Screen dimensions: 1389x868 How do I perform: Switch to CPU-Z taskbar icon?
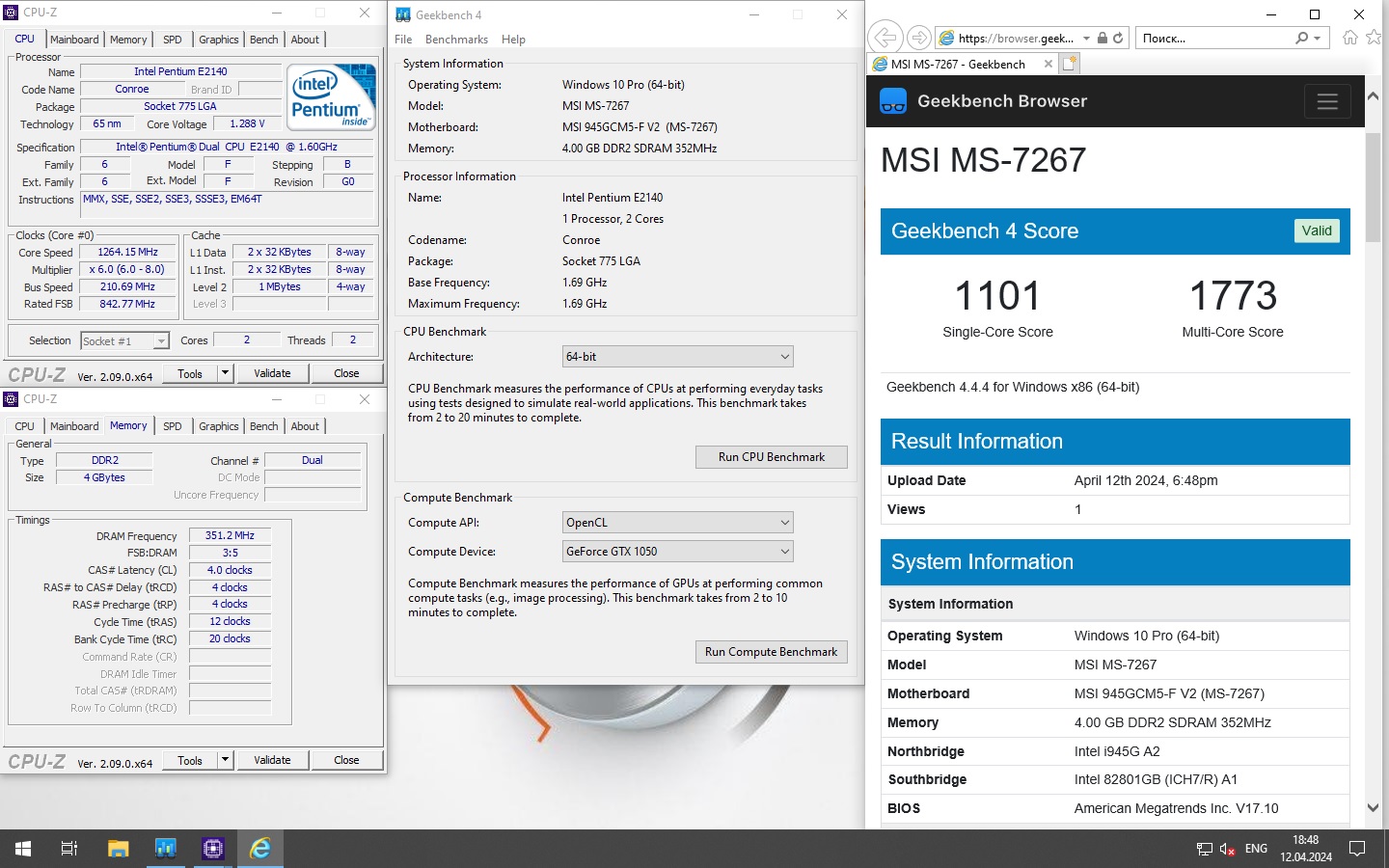213,849
